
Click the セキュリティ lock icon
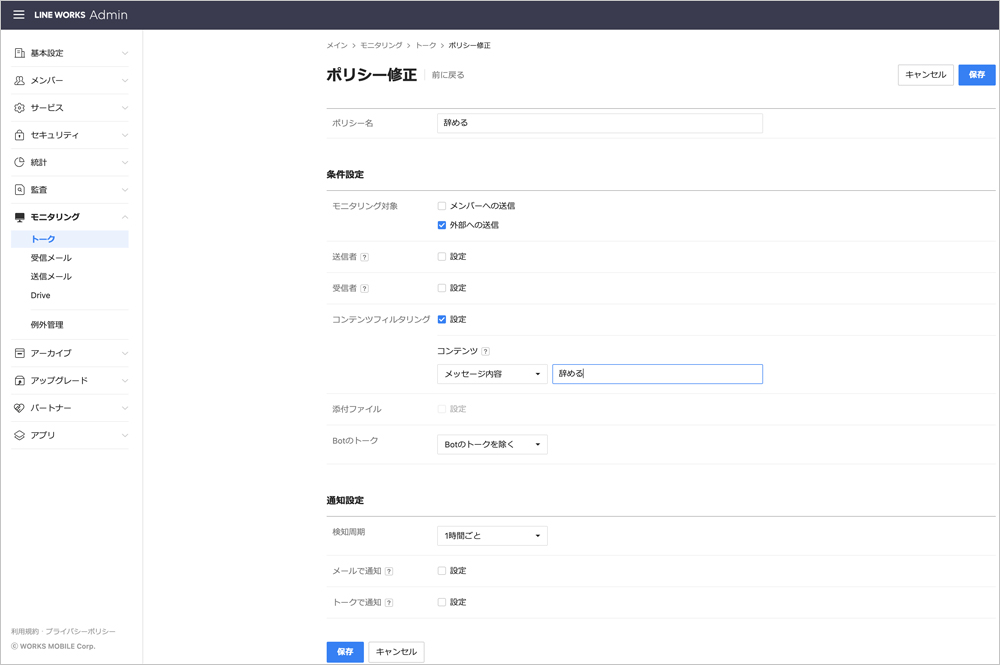tap(19, 135)
